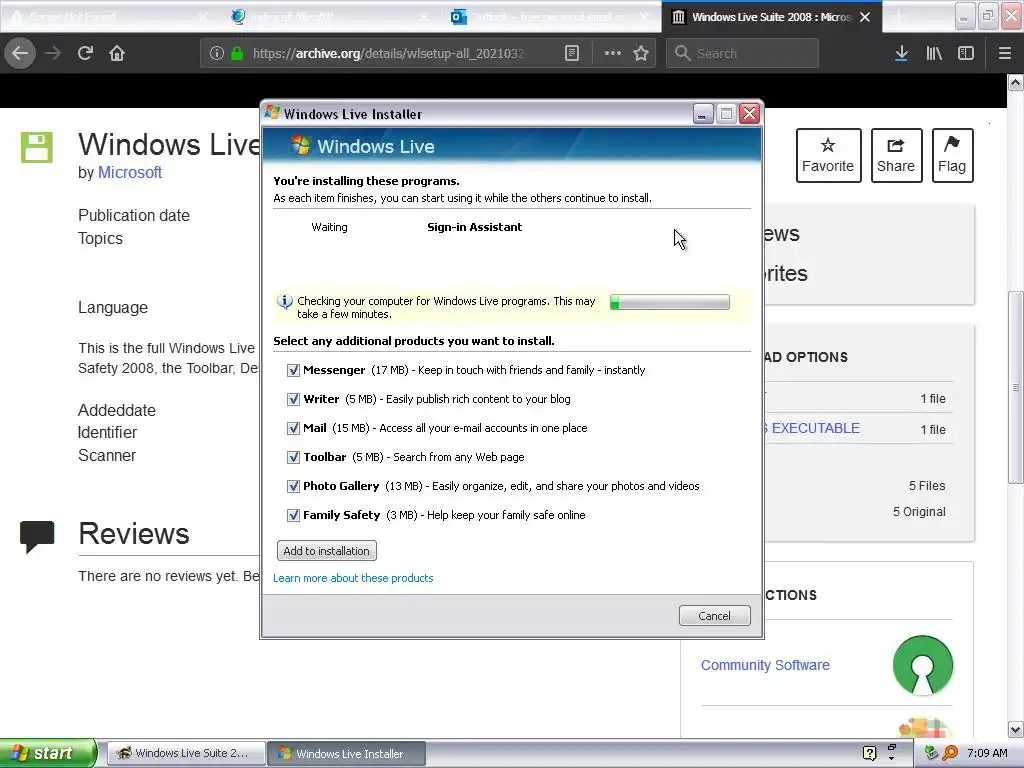The height and width of the screenshot is (768, 1024).
Task: Open the Library bookshelf icon
Action: click(934, 53)
